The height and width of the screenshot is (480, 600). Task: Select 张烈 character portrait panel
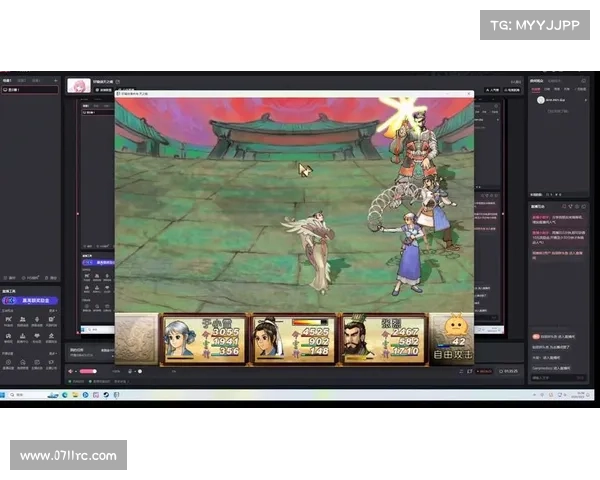click(x=384, y=340)
